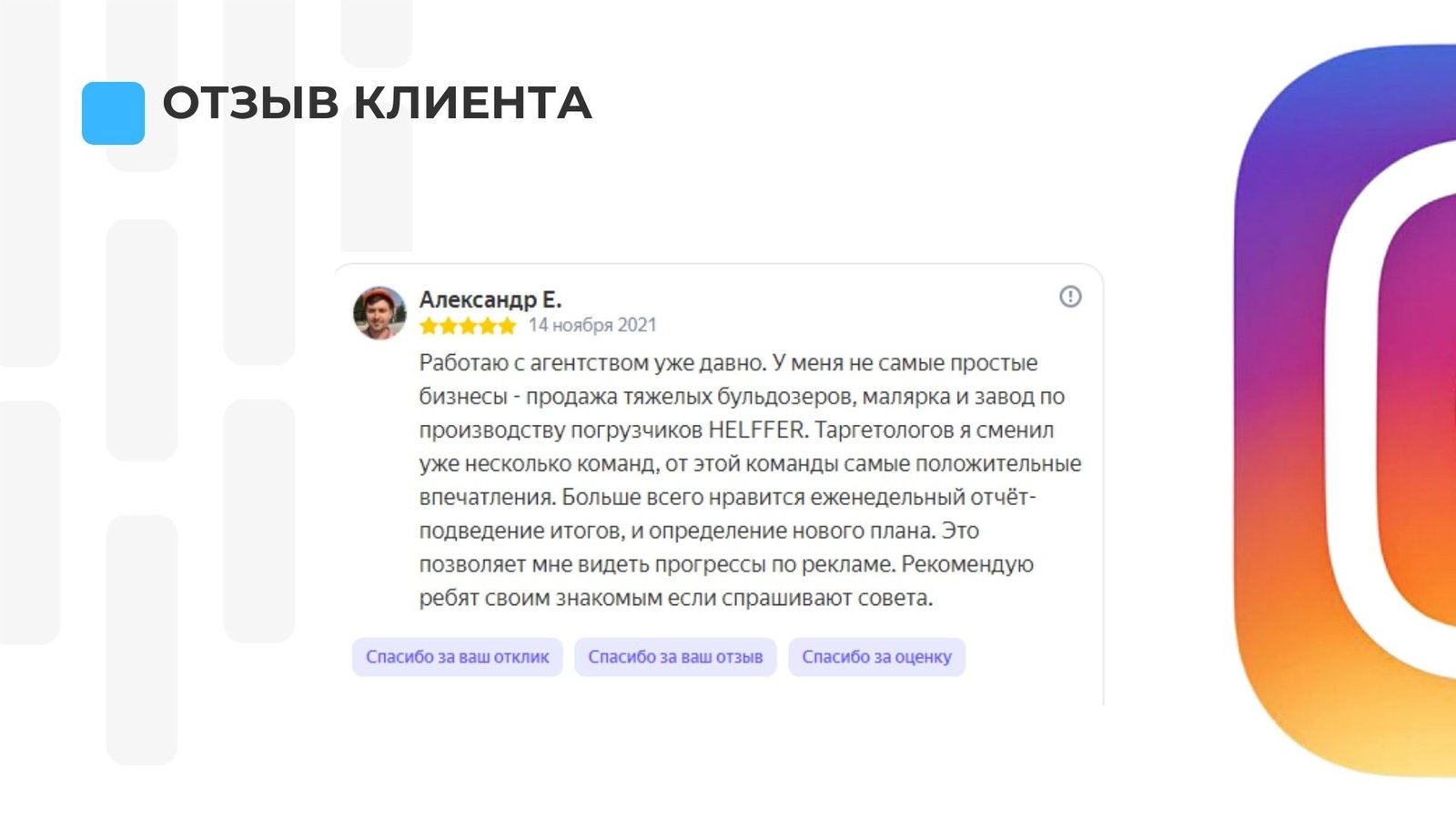
Task: Click the review's last line about "совета"
Action: [675, 598]
